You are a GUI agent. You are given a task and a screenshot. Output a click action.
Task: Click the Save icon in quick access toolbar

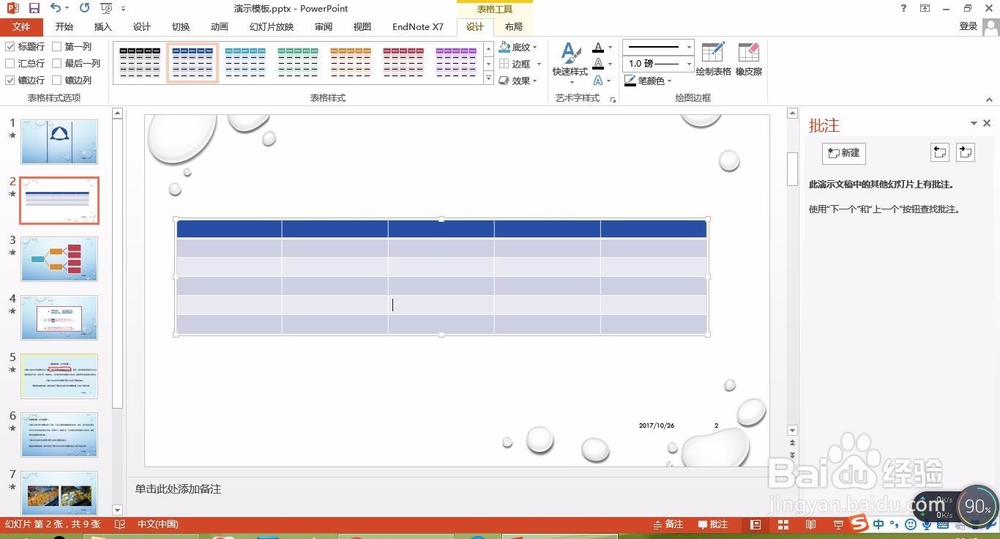[34, 8]
